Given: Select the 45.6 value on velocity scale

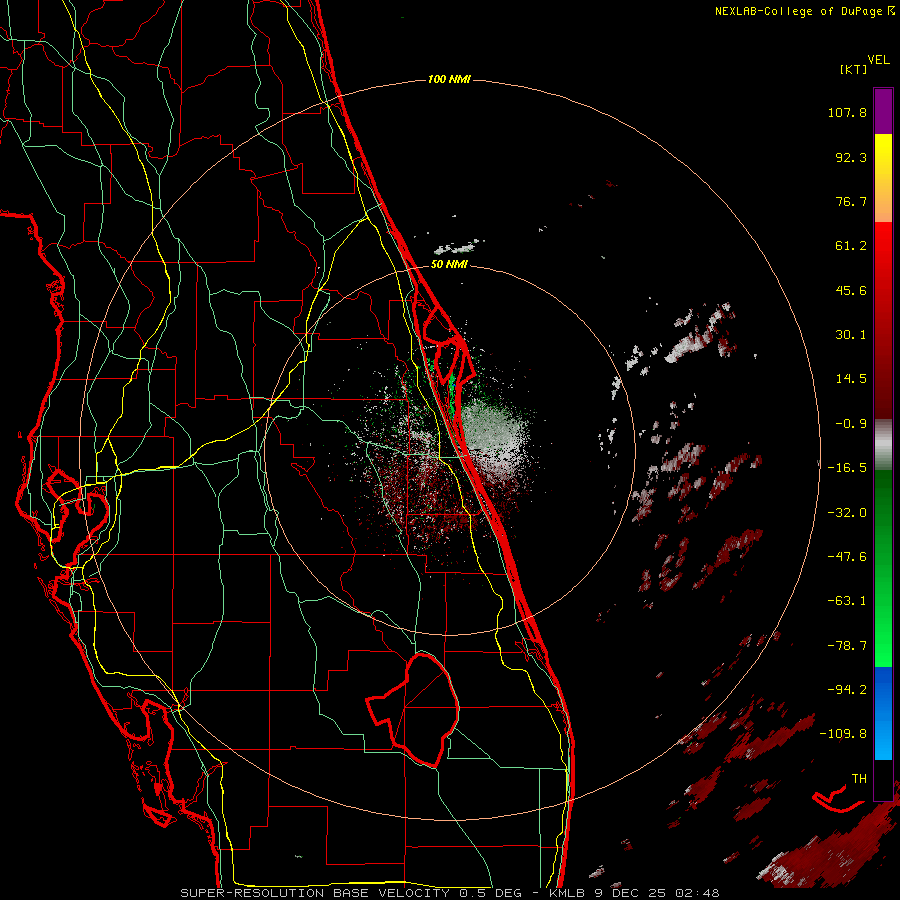Looking at the screenshot, I should tap(851, 290).
